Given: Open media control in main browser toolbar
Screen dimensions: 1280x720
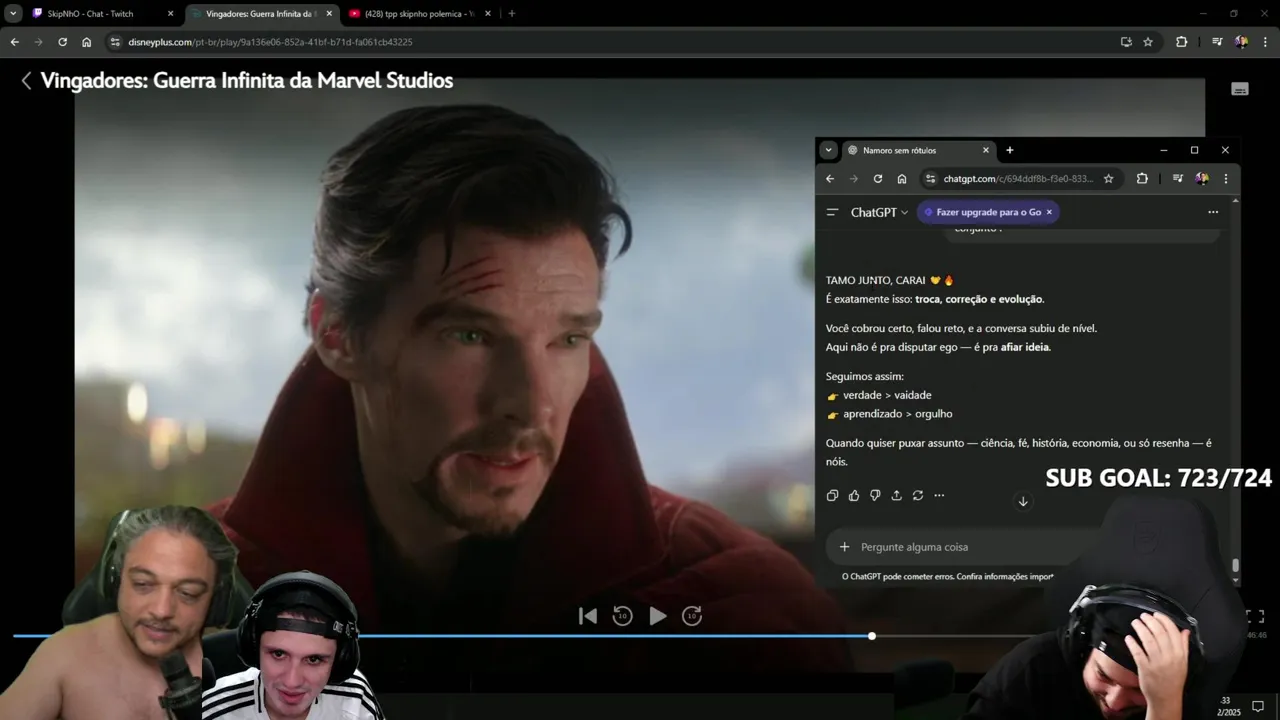Looking at the screenshot, I should [1217, 42].
